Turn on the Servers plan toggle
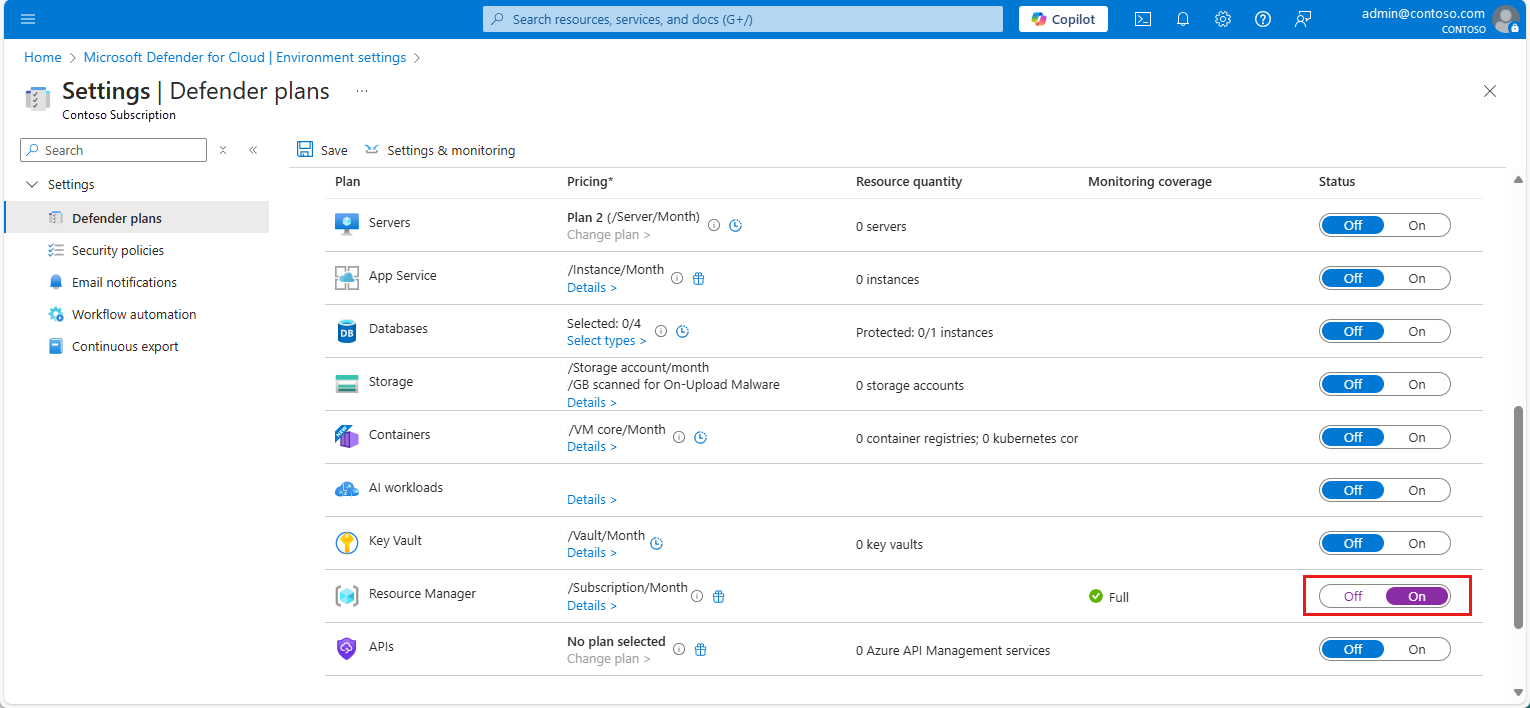 click(1416, 226)
